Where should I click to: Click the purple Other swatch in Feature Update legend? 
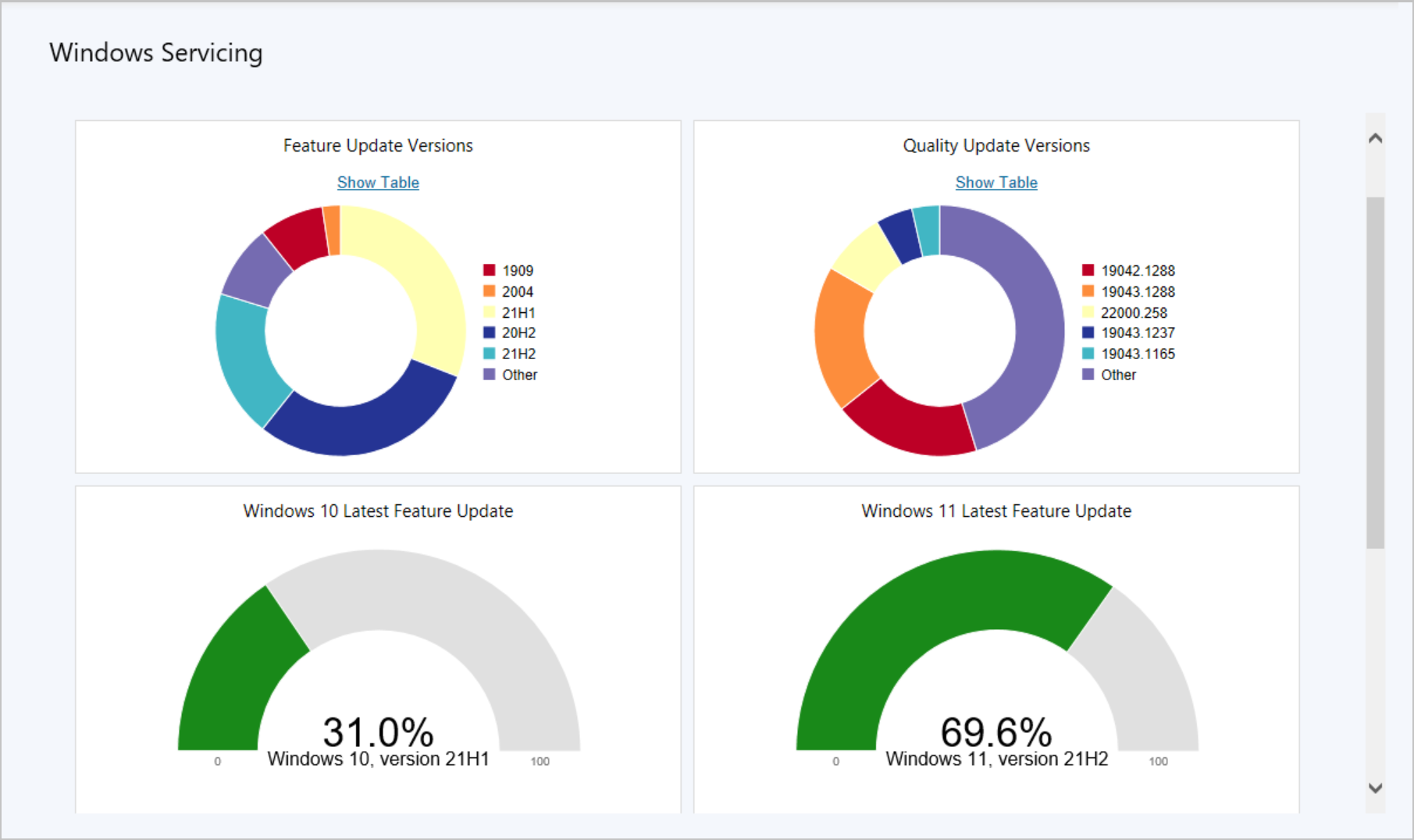[x=490, y=375]
